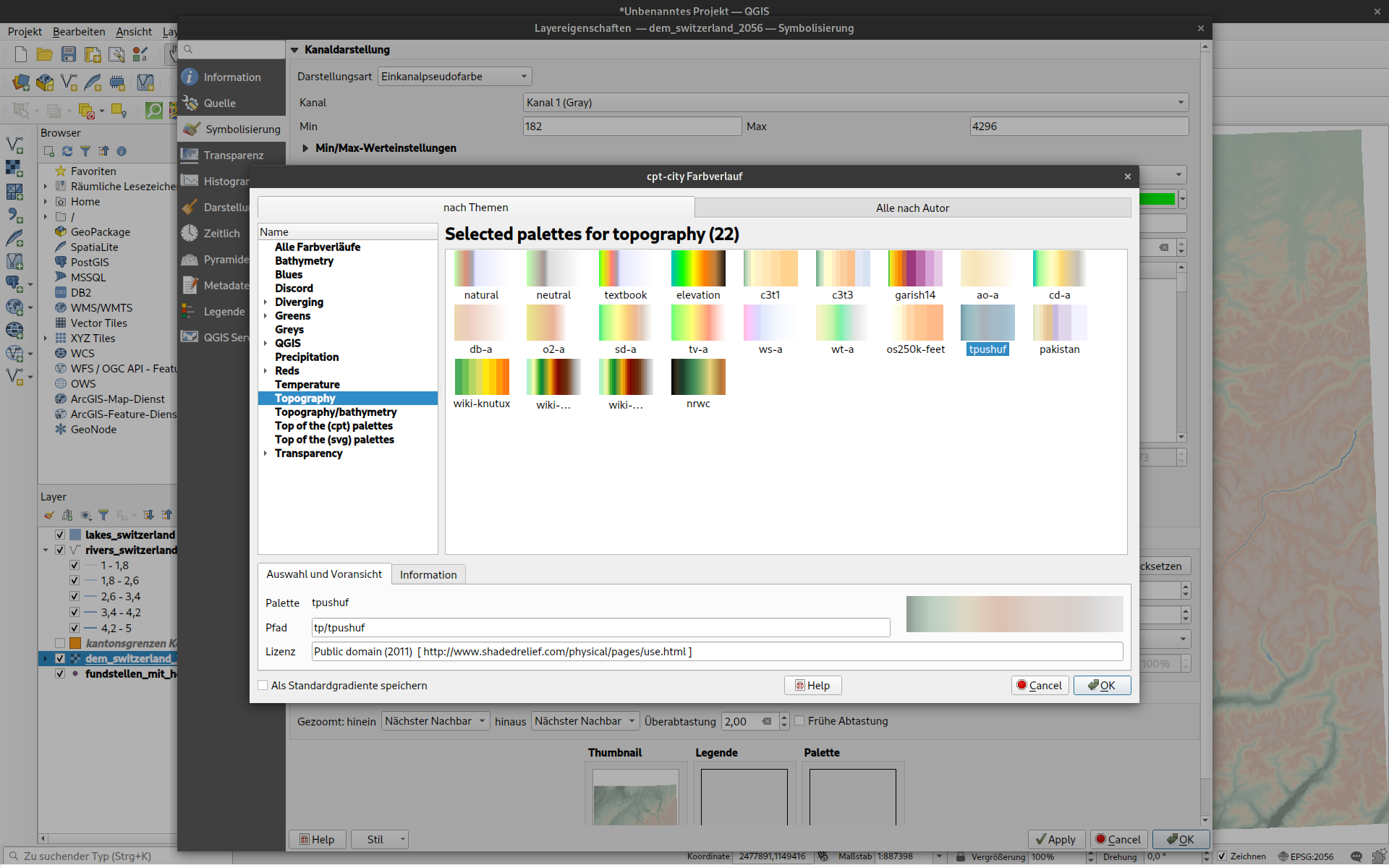Click the refresh icon in Browser panel
Screen dimensions: 1389x868
[x=67, y=151]
